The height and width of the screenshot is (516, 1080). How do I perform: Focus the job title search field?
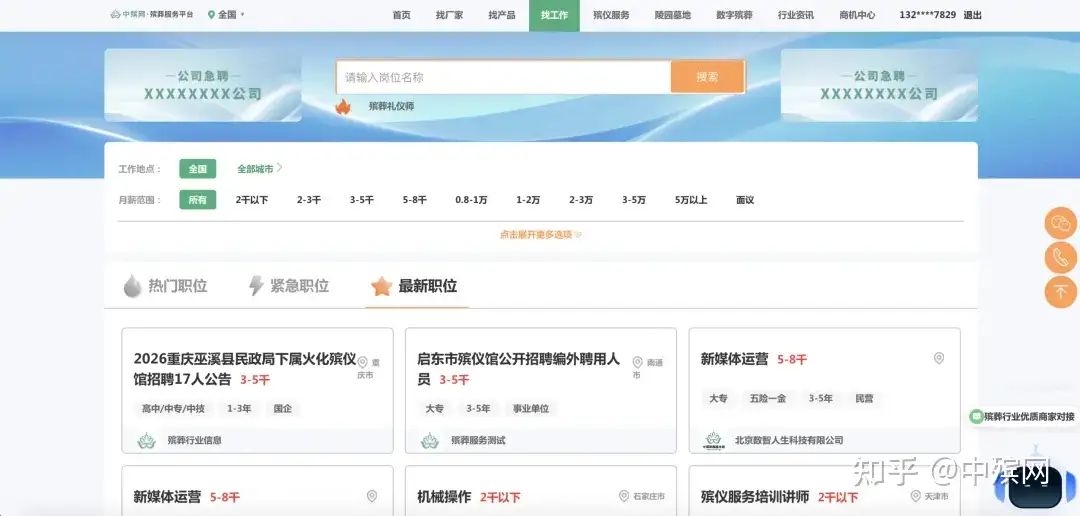point(503,77)
